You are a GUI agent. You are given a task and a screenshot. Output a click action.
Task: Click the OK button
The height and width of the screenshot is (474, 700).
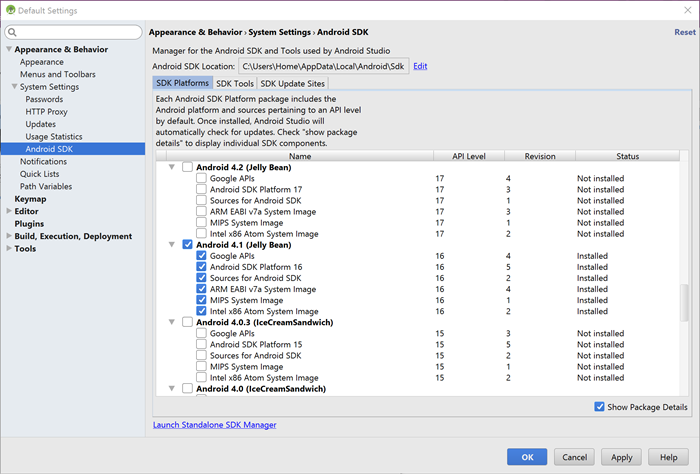[x=527, y=457]
